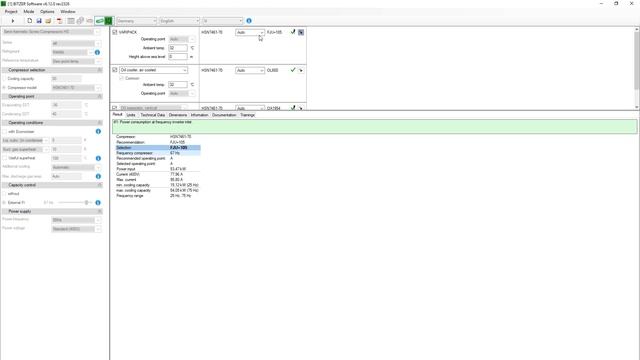Toggle the Oil cooler accessory checkbox
Image resolution: width=640 pixels, height=360 pixels.
point(115,70)
